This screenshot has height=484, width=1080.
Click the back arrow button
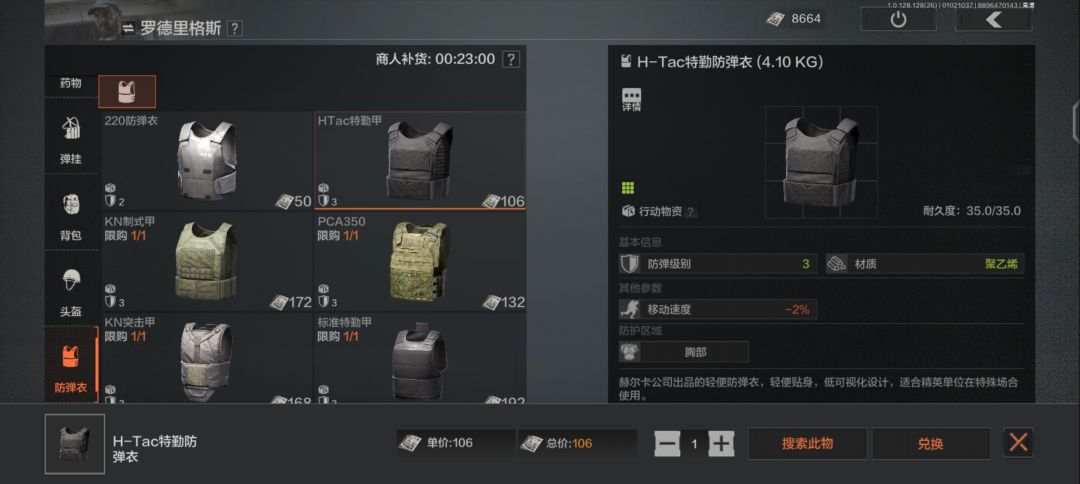pos(993,20)
